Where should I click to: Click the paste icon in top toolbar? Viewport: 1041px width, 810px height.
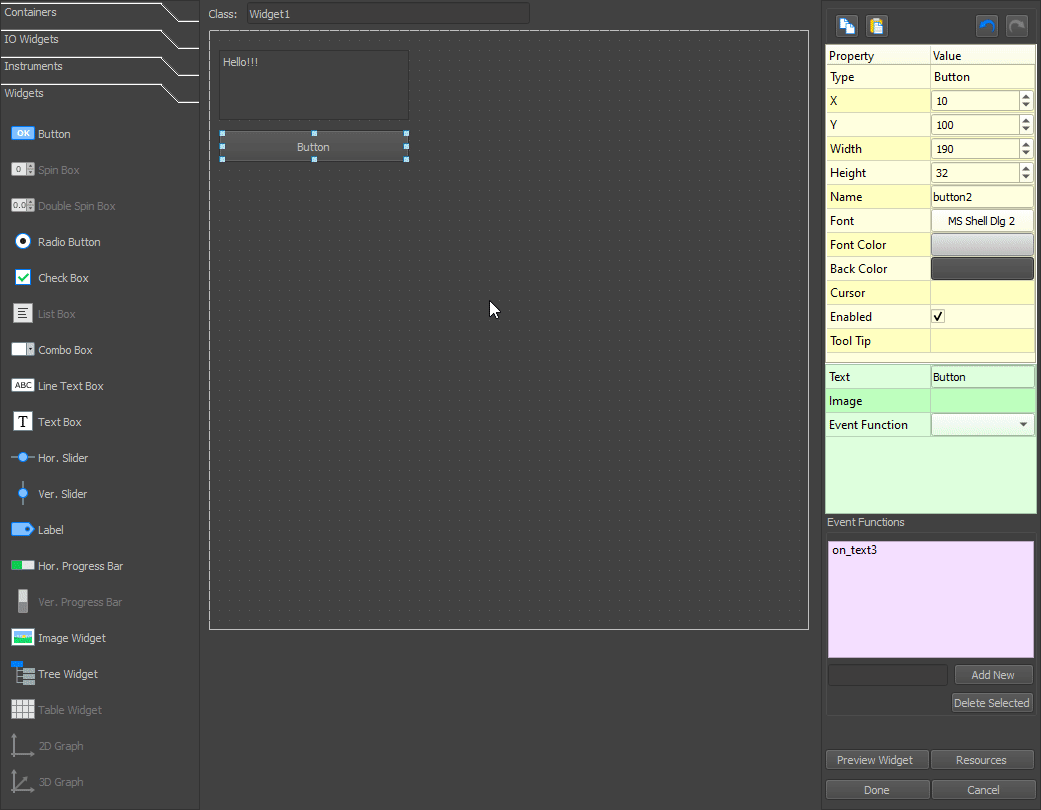click(x=876, y=25)
